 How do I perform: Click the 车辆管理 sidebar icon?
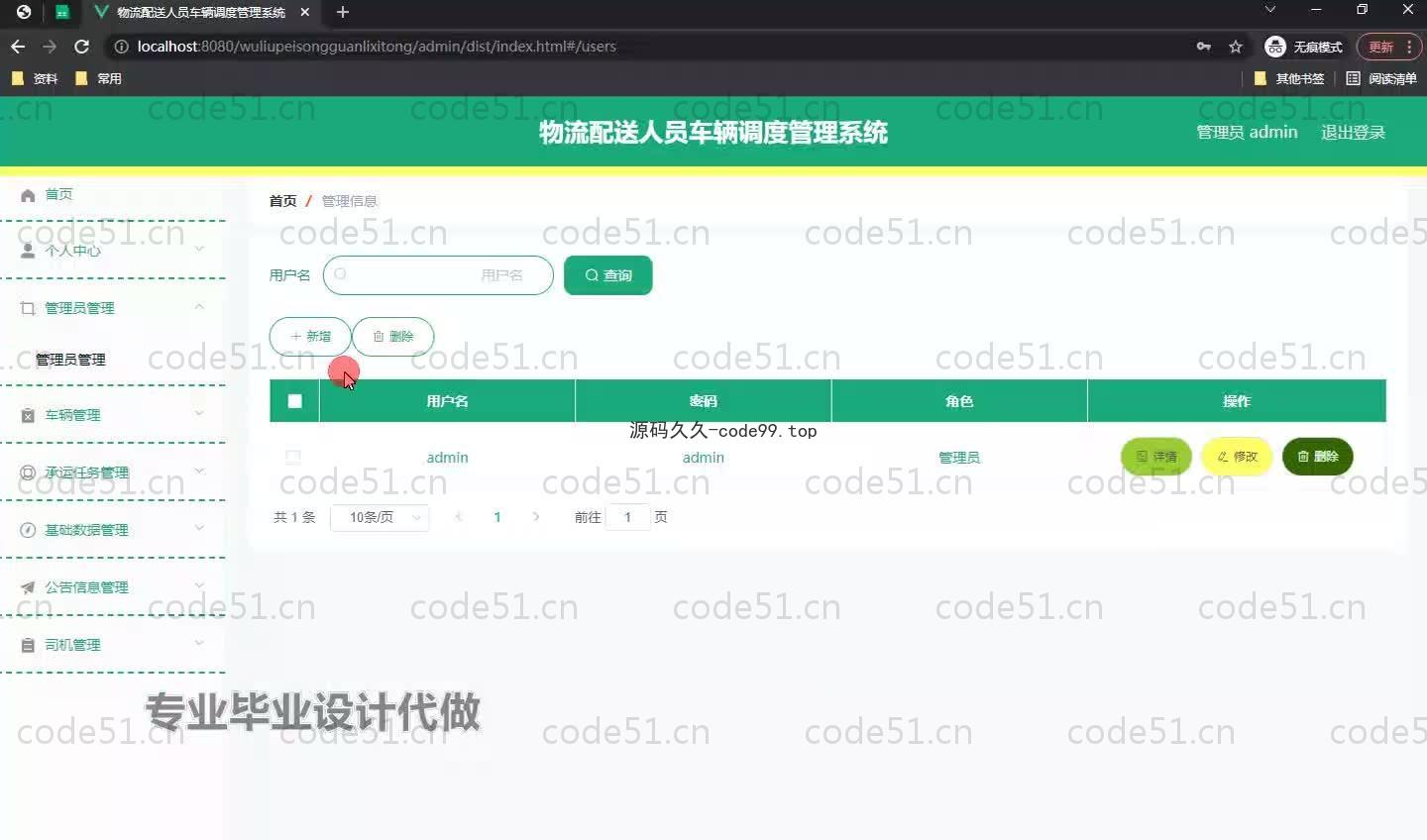[28, 415]
